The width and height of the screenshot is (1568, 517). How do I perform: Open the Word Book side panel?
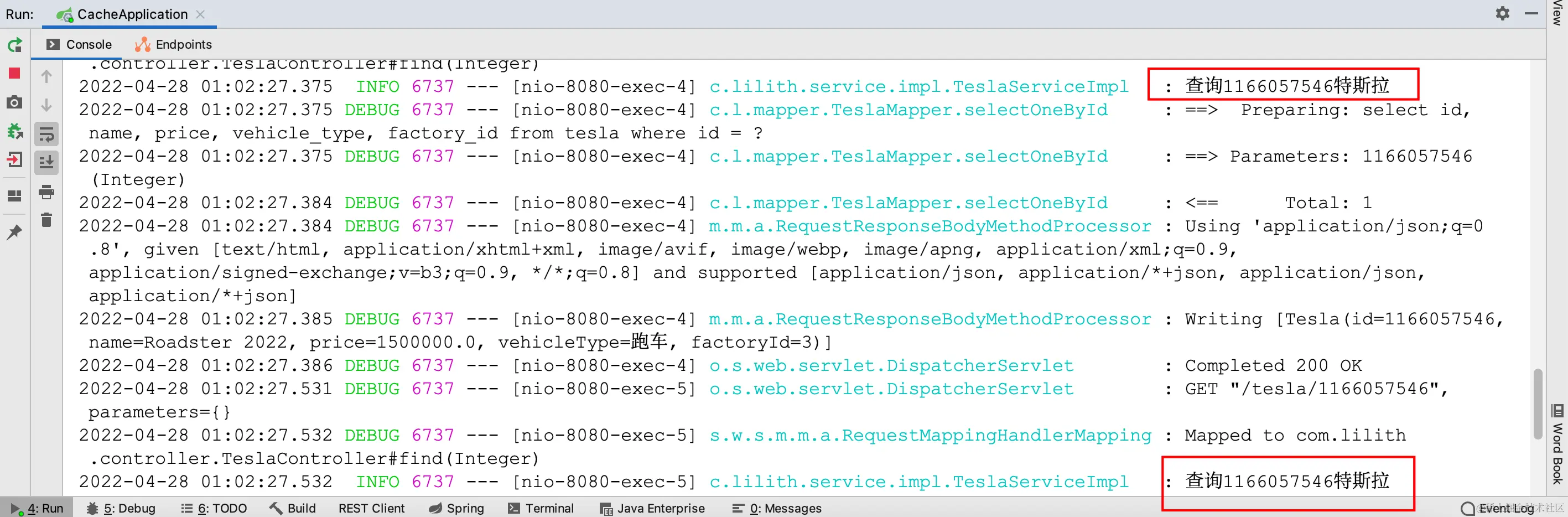(x=1557, y=444)
